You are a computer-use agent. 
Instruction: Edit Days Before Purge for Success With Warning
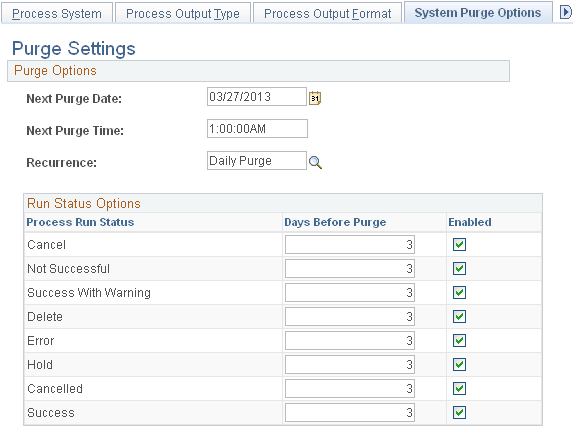[x=350, y=292]
